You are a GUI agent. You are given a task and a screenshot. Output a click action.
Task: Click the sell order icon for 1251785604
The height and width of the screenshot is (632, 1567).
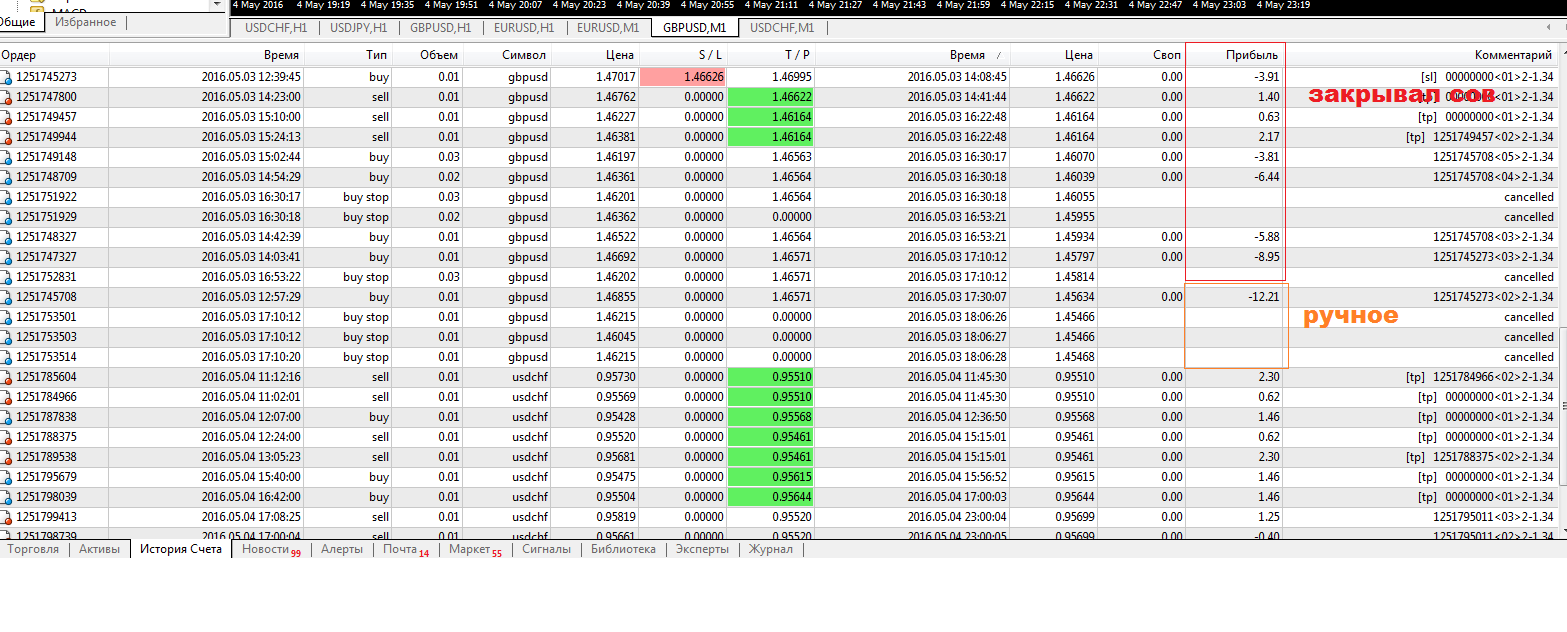7,377
